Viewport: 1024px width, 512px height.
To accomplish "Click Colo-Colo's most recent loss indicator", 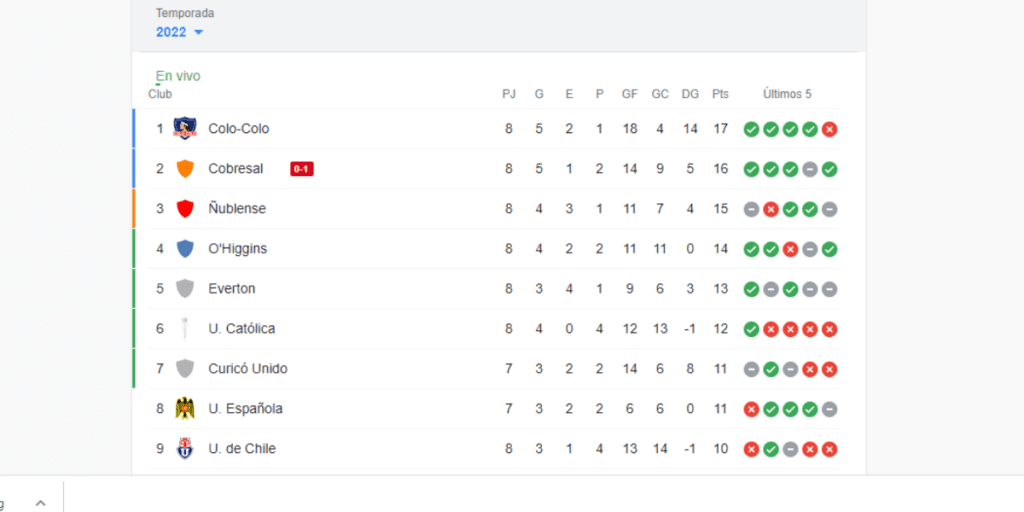I will tap(829, 129).
